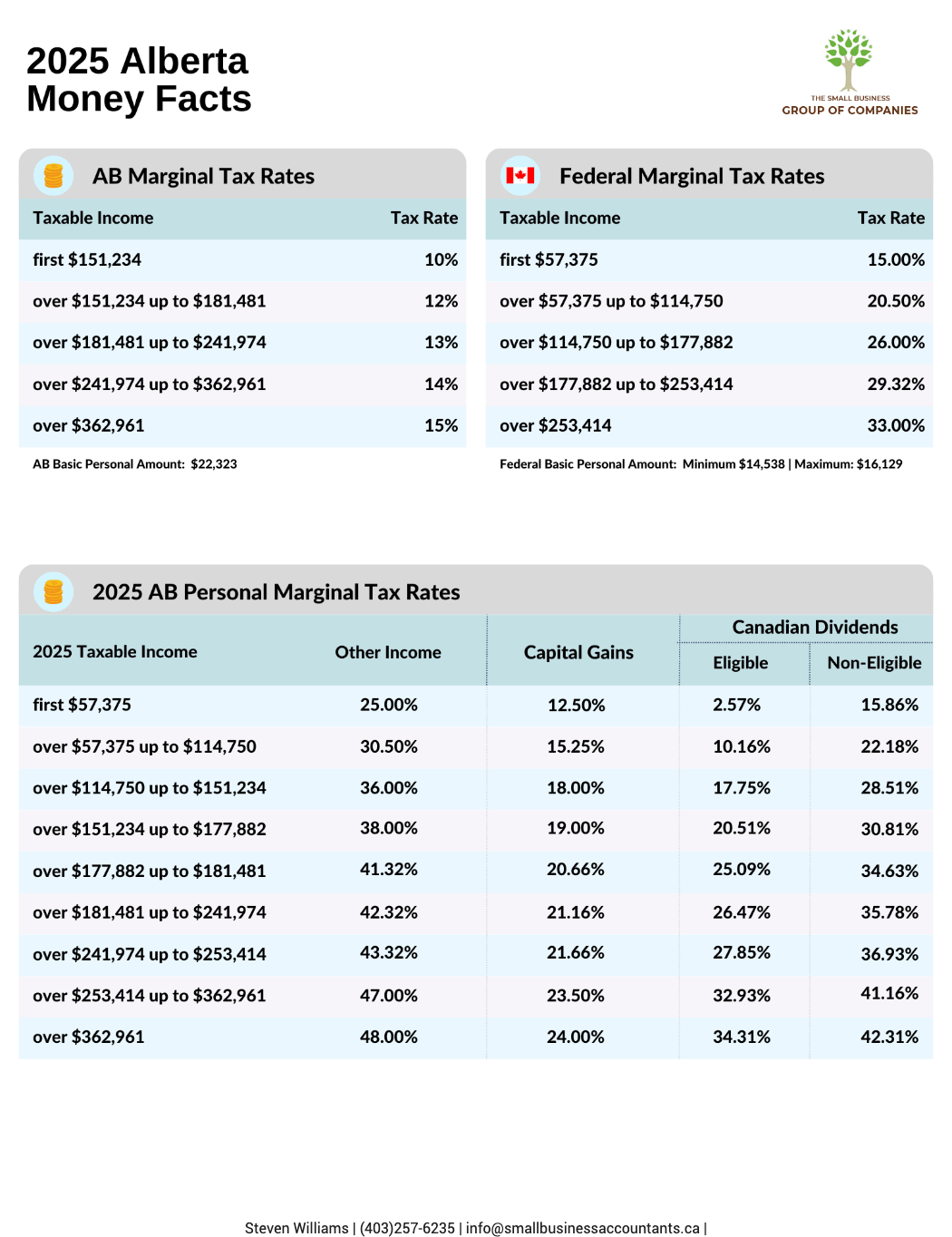Click the 48.00% Other Income rate

tap(389, 1037)
